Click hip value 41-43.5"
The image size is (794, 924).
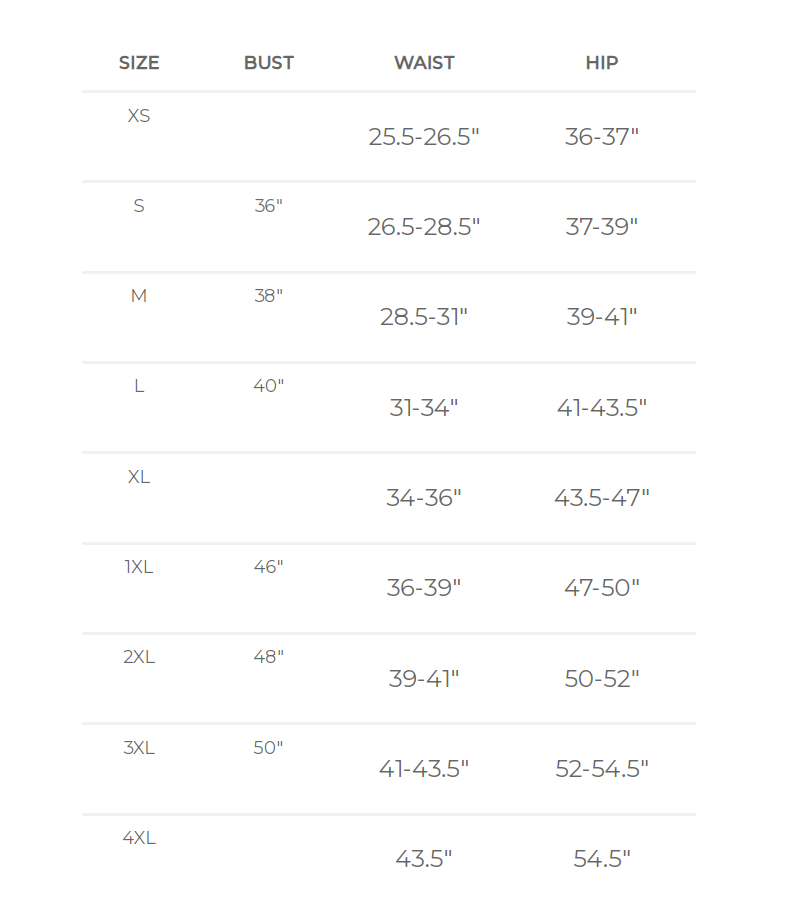(x=602, y=408)
